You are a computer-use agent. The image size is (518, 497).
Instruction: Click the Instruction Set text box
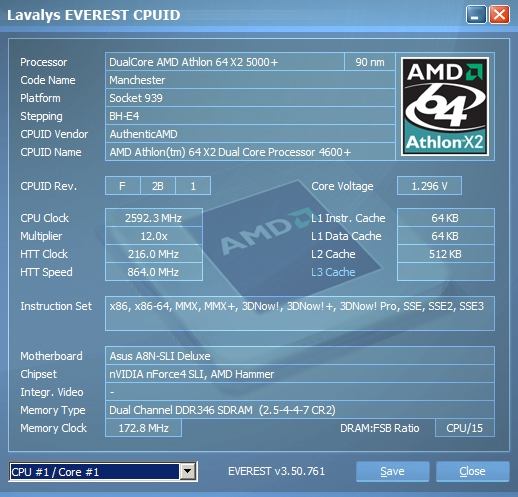[300, 313]
